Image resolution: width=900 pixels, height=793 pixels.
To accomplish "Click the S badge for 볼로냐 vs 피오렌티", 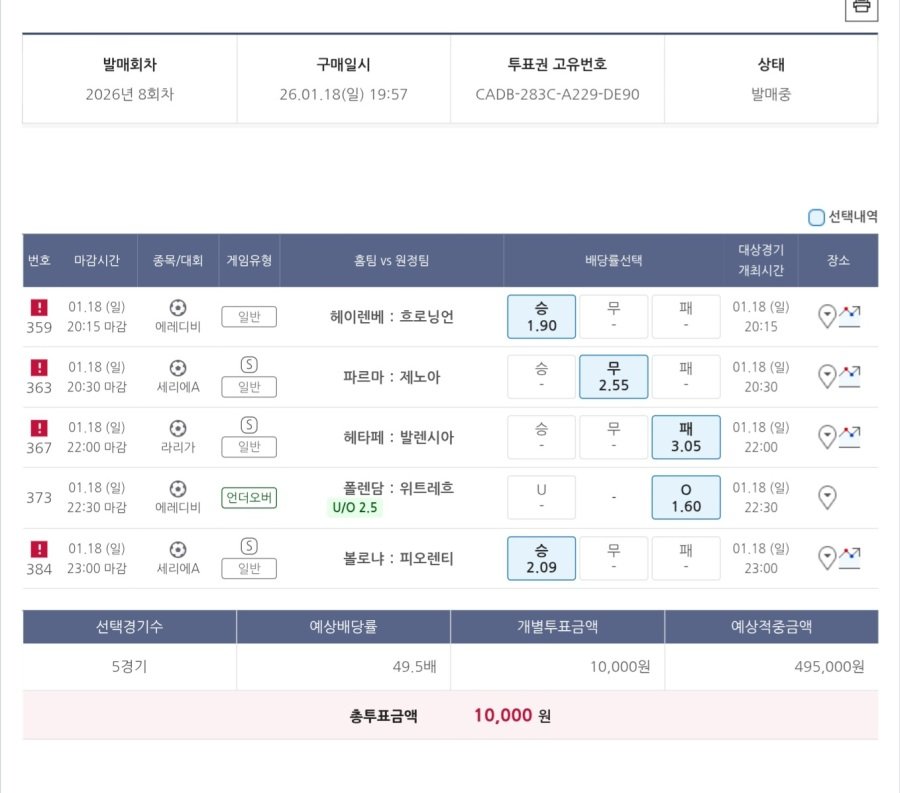I will click(x=249, y=546).
